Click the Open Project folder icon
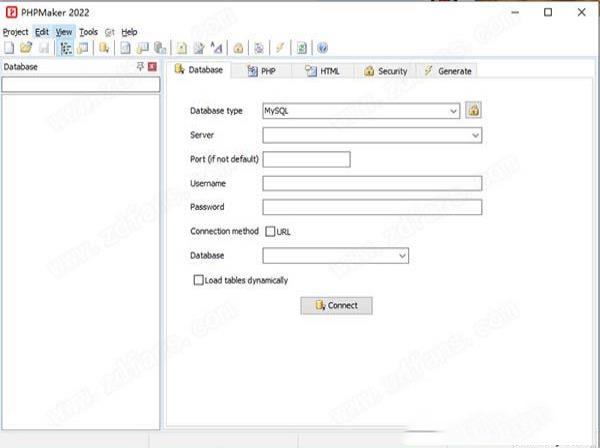The width and height of the screenshot is (600, 448). [26, 47]
